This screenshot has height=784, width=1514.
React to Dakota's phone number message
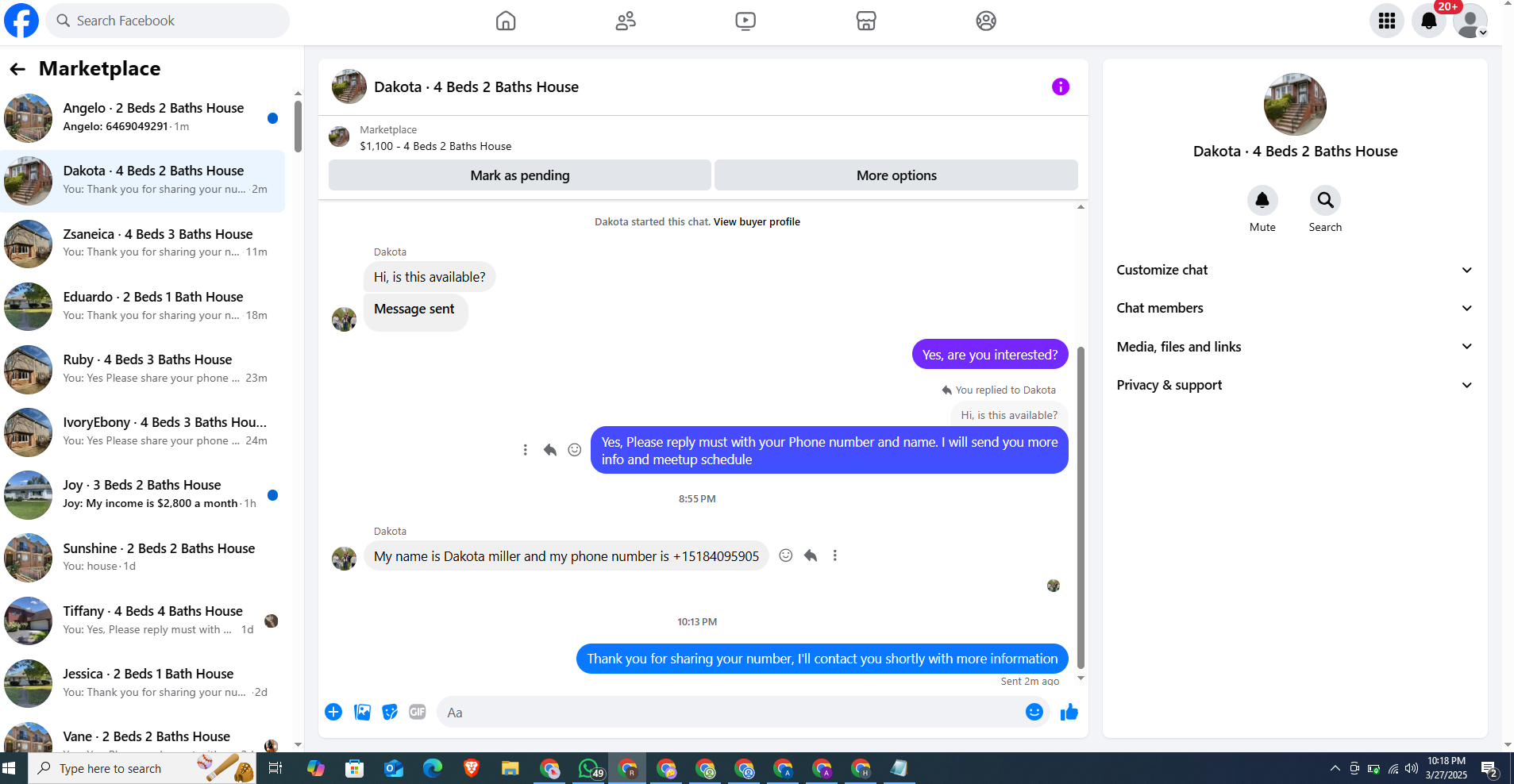(786, 555)
